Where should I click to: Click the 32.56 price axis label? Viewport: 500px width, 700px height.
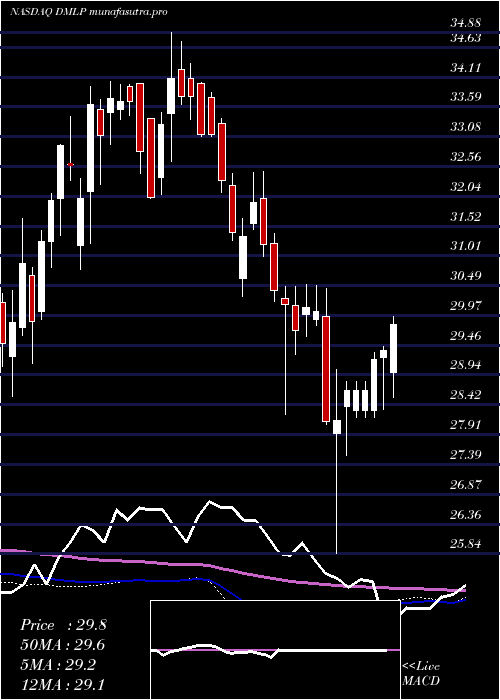pos(465,157)
